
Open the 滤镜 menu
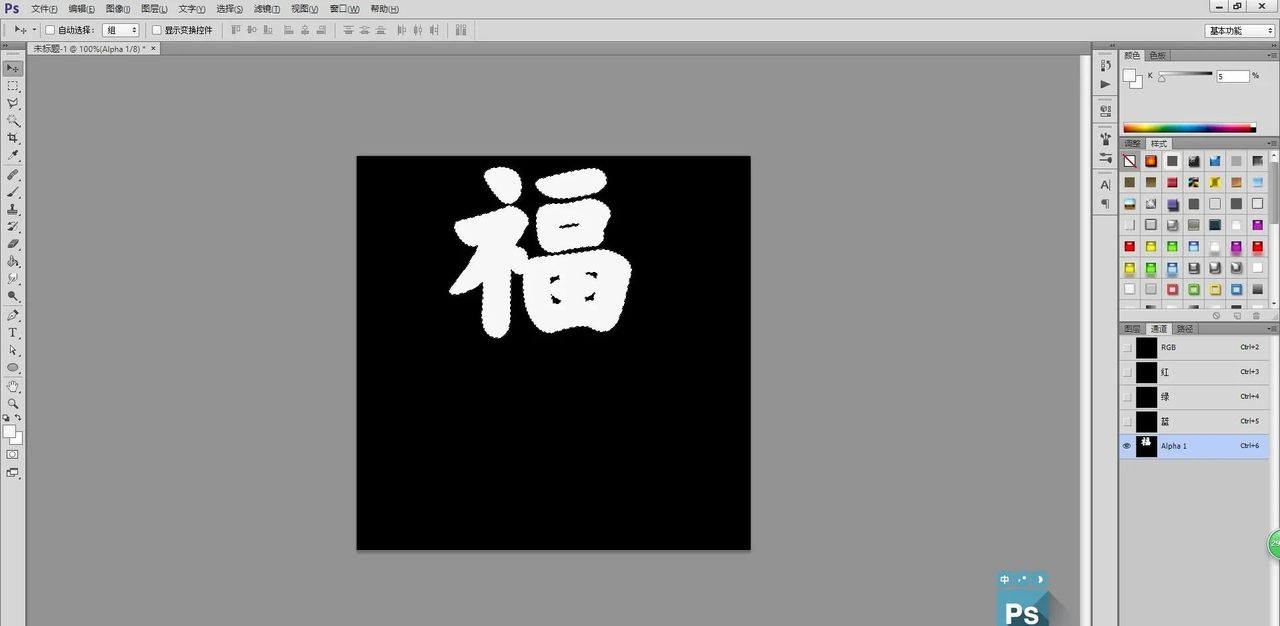coord(266,8)
